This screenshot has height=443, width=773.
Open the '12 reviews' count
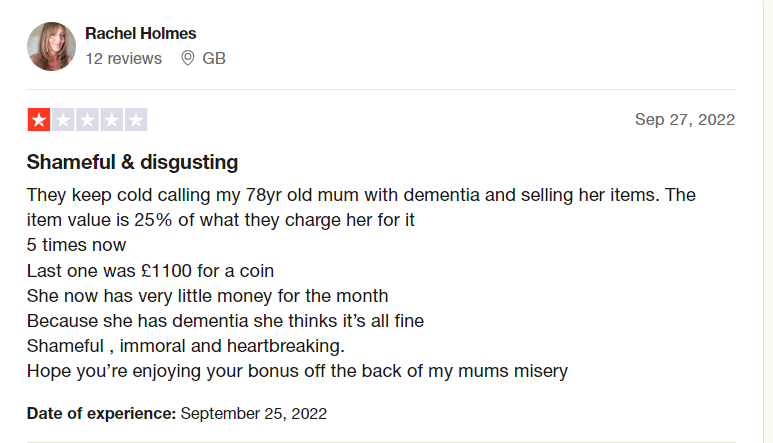point(124,59)
